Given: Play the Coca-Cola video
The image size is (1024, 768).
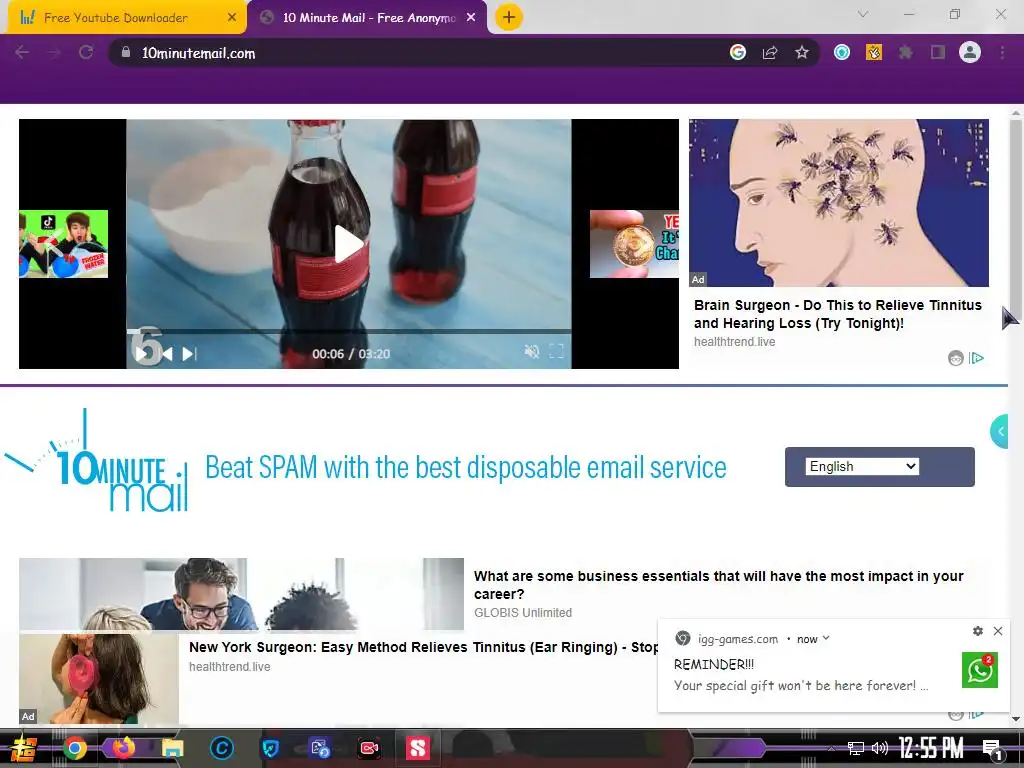Looking at the screenshot, I should click(348, 244).
